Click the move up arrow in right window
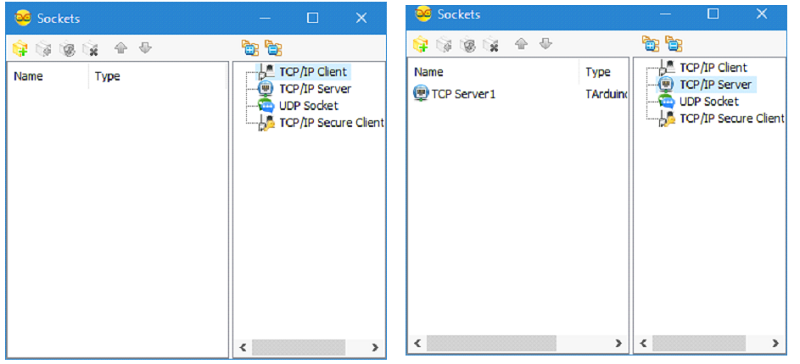This screenshot has width=800, height=364. click(521, 44)
